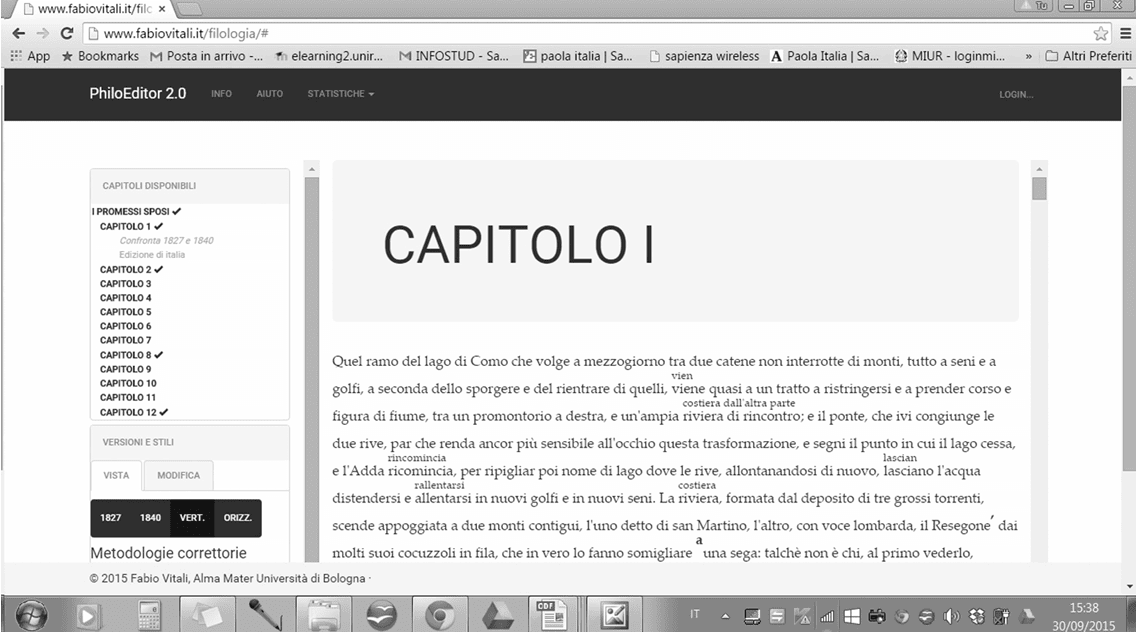This screenshot has height=632, width=1138.
Task: Open 'Confronta 1827 e 1840' sub-item
Action: (166, 240)
